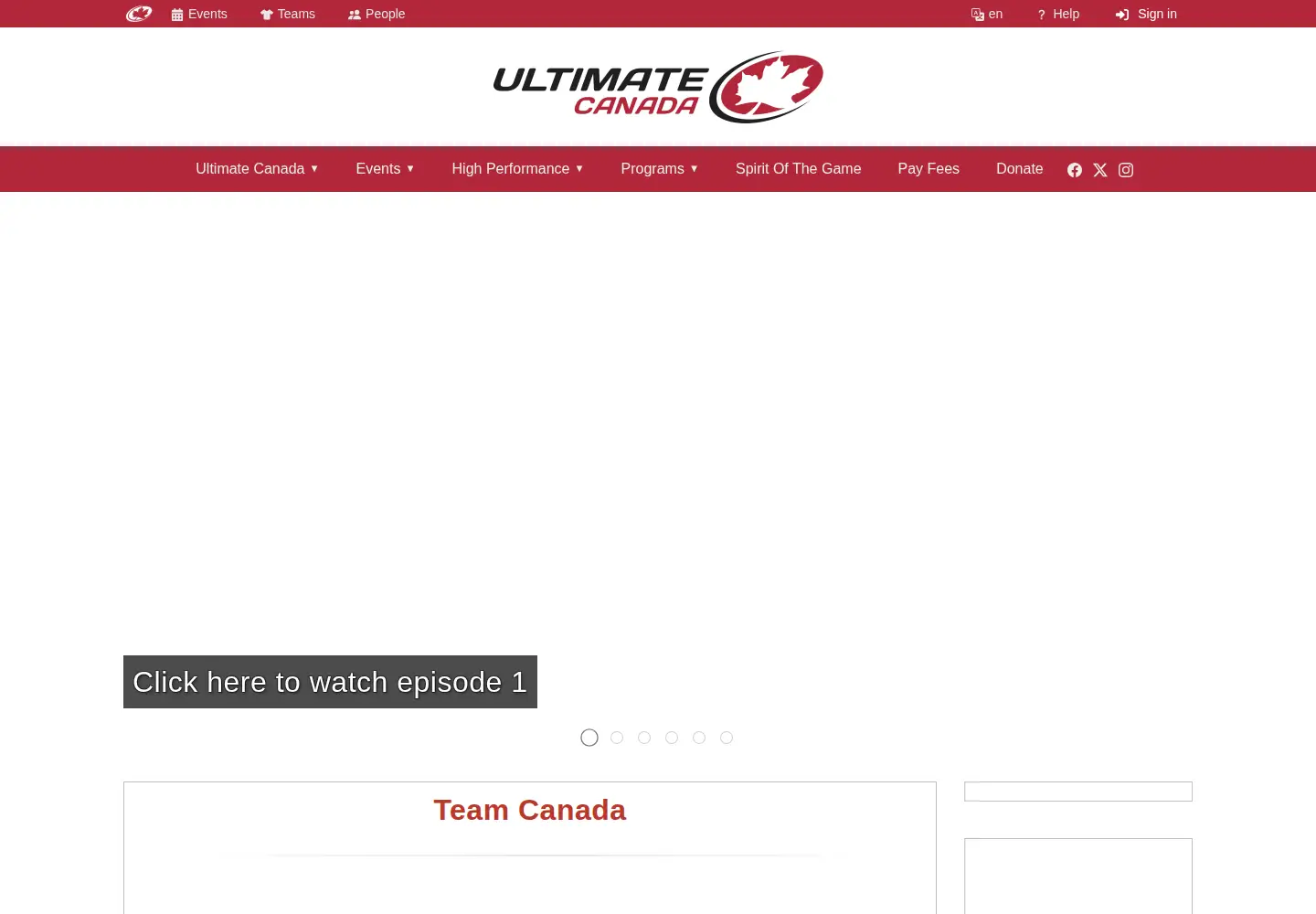This screenshot has width=1316, height=914.
Task: Click the Sign in link
Action: point(1146,14)
